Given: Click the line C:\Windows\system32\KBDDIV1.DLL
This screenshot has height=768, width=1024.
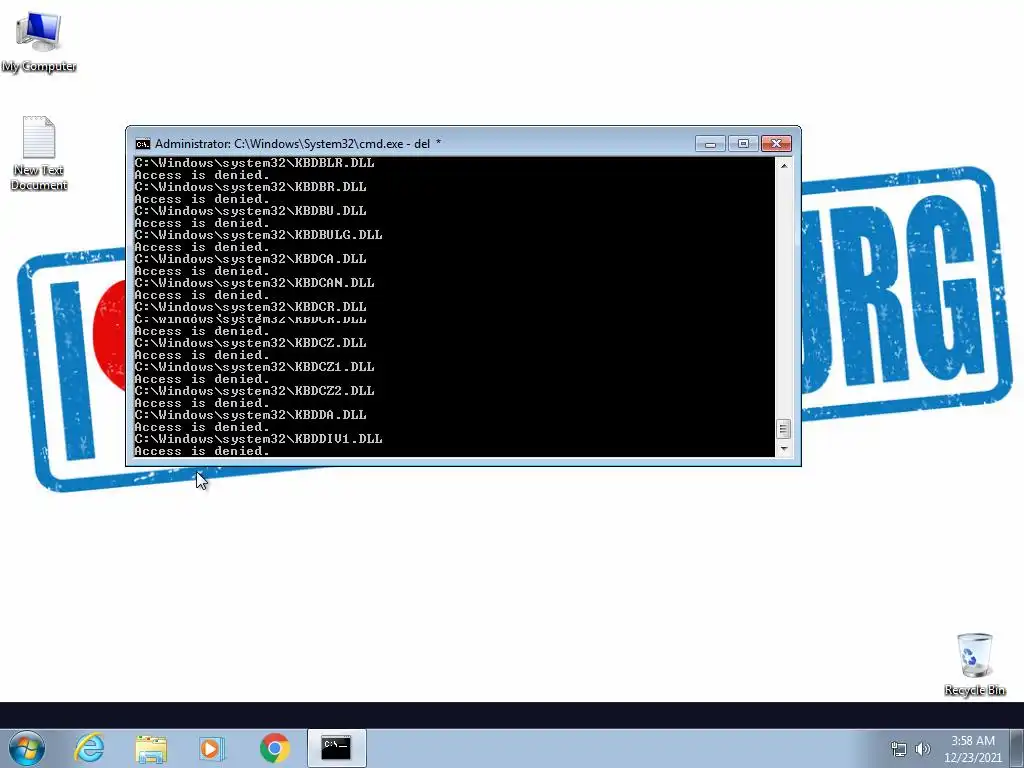Looking at the screenshot, I should tap(259, 440).
